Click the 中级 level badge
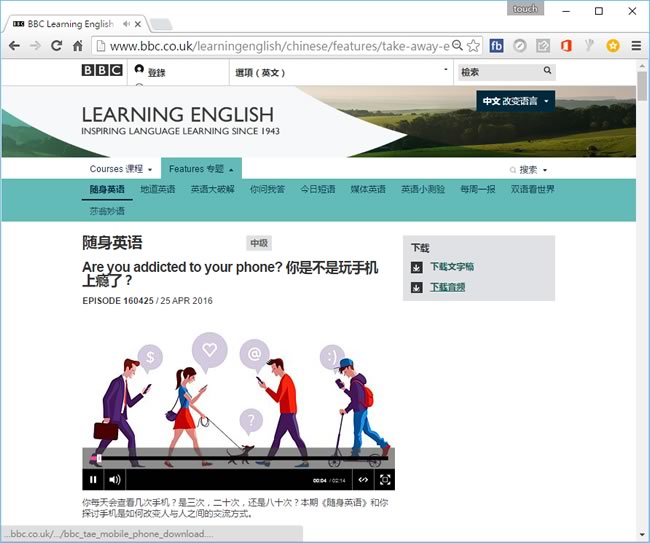The image size is (650, 543). [x=259, y=243]
